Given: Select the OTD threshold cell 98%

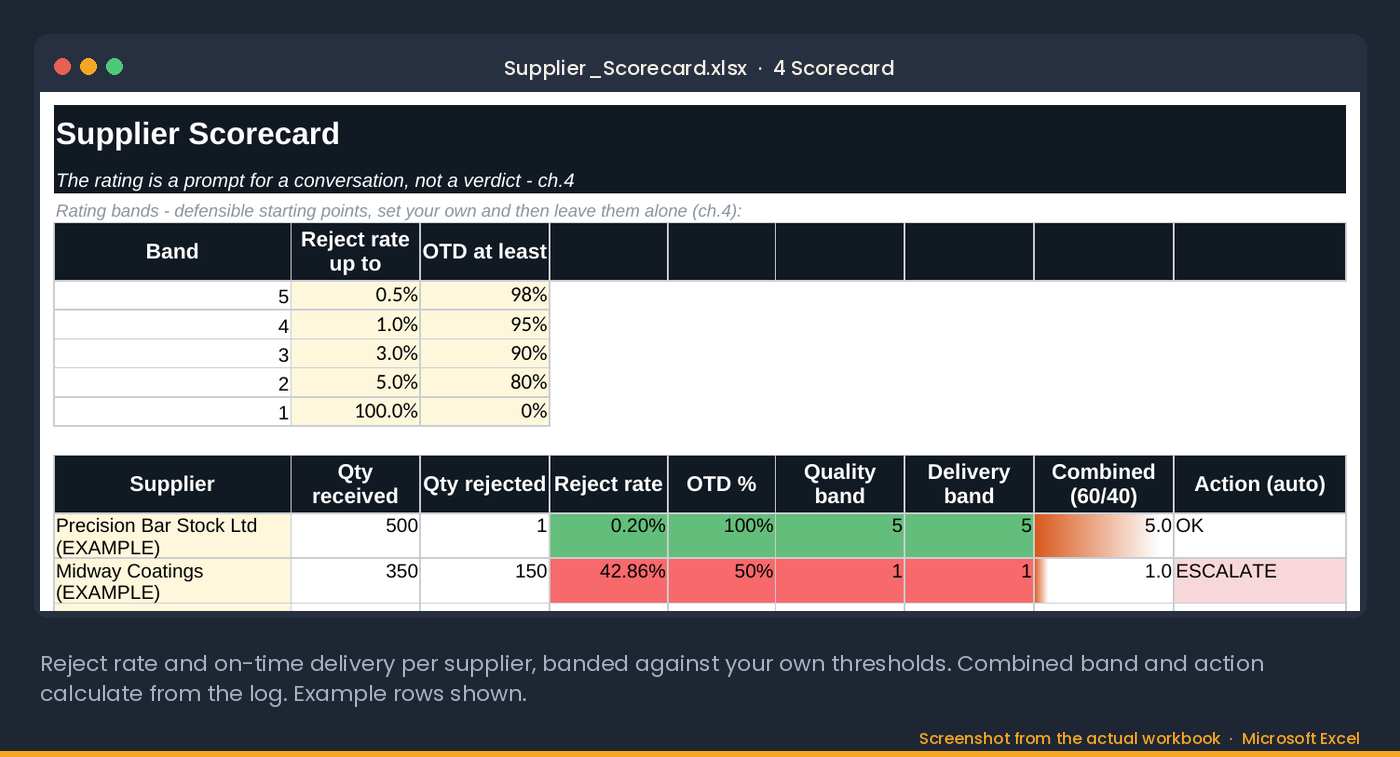Looking at the screenshot, I should (x=485, y=296).
